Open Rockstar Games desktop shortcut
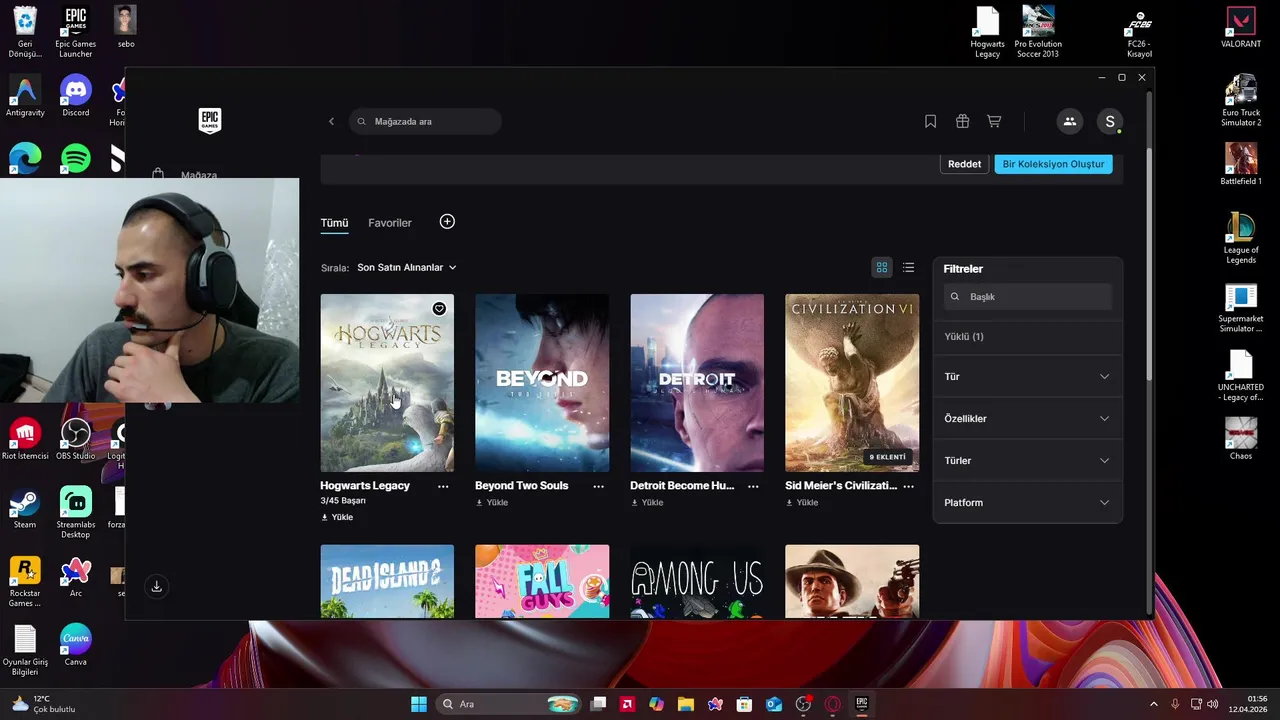The image size is (1280, 720). pyautogui.click(x=25, y=582)
